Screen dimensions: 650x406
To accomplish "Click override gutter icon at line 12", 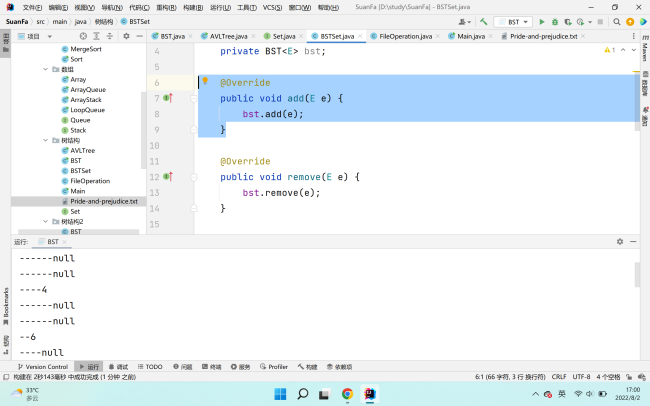I will point(167,177).
